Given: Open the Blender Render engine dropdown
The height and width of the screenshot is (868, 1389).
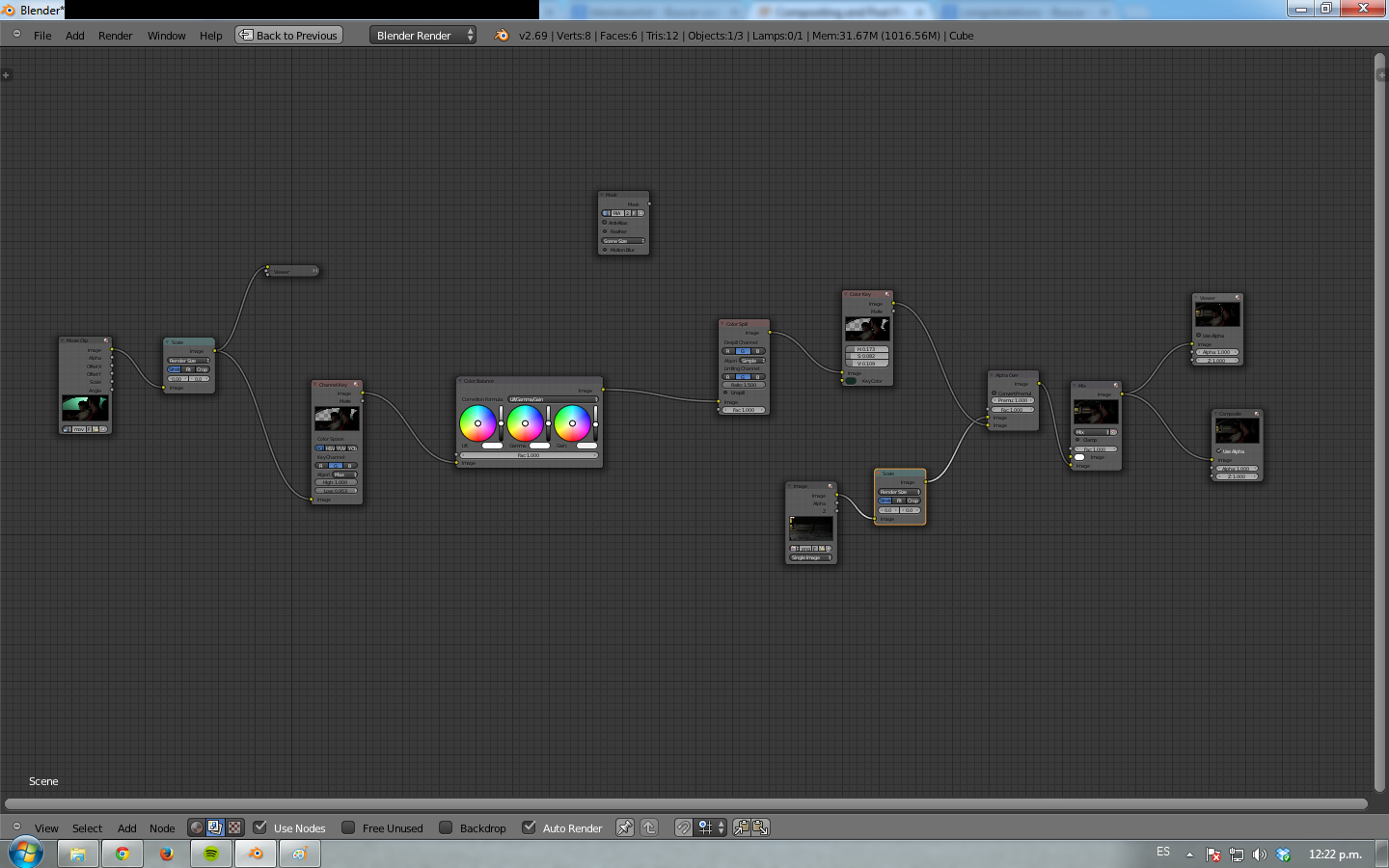Looking at the screenshot, I should (x=422, y=35).
